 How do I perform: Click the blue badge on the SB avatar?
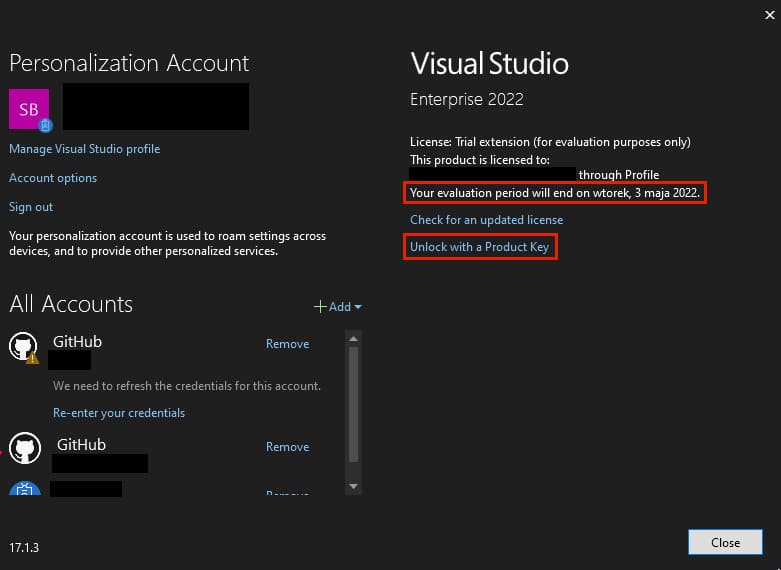pyautogui.click(x=44, y=125)
